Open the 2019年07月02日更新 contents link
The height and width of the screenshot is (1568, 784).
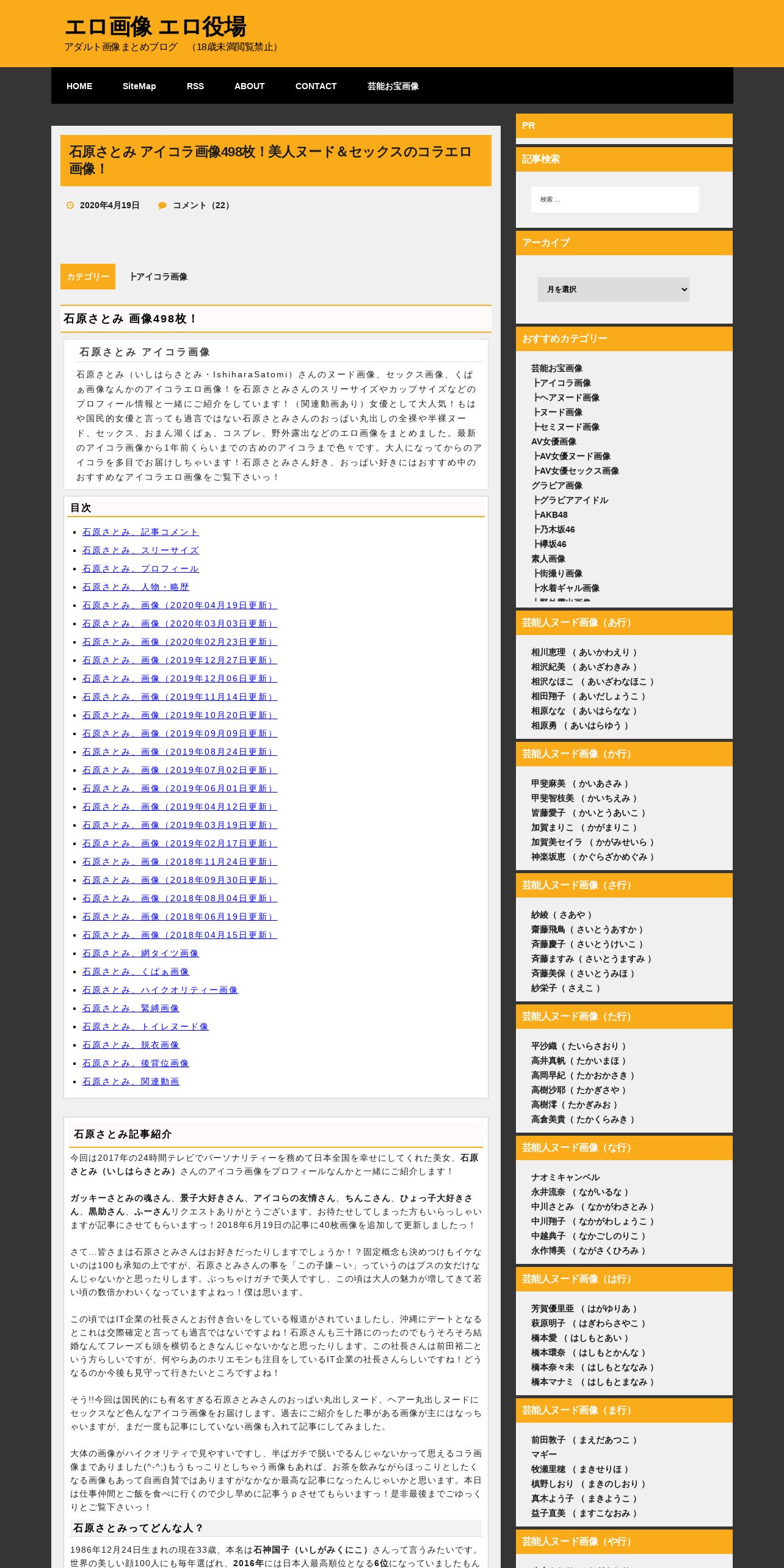180,770
